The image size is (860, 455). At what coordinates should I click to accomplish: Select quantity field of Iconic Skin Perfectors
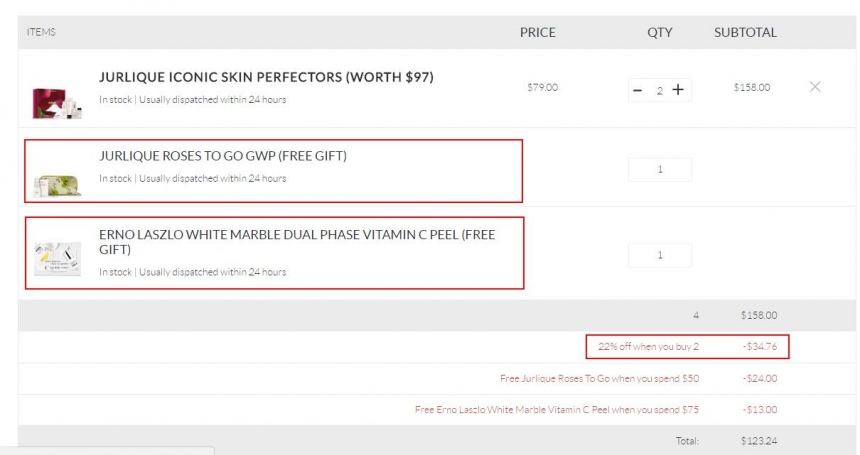[x=660, y=90]
